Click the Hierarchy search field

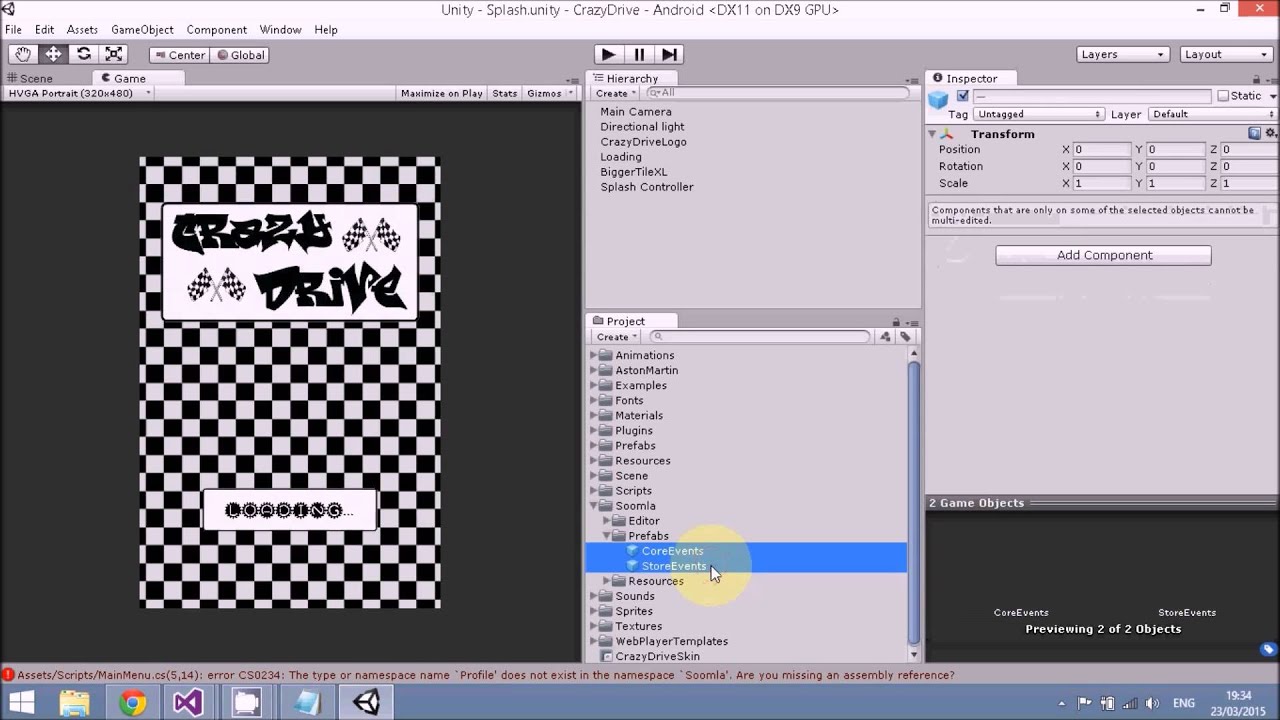(778, 93)
